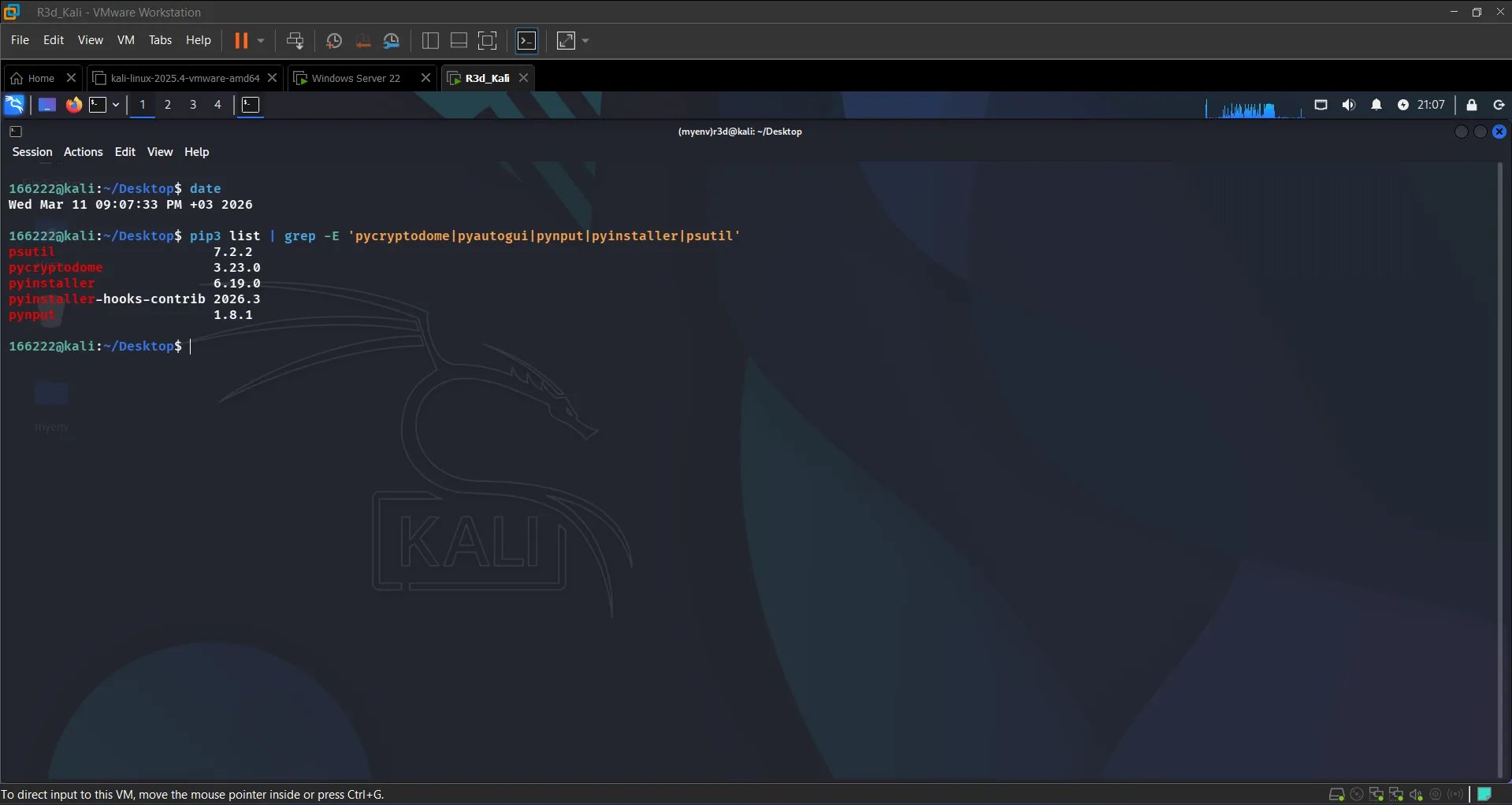This screenshot has height=805, width=1512.
Task: Take a snapshot of this VM
Action: tap(334, 40)
